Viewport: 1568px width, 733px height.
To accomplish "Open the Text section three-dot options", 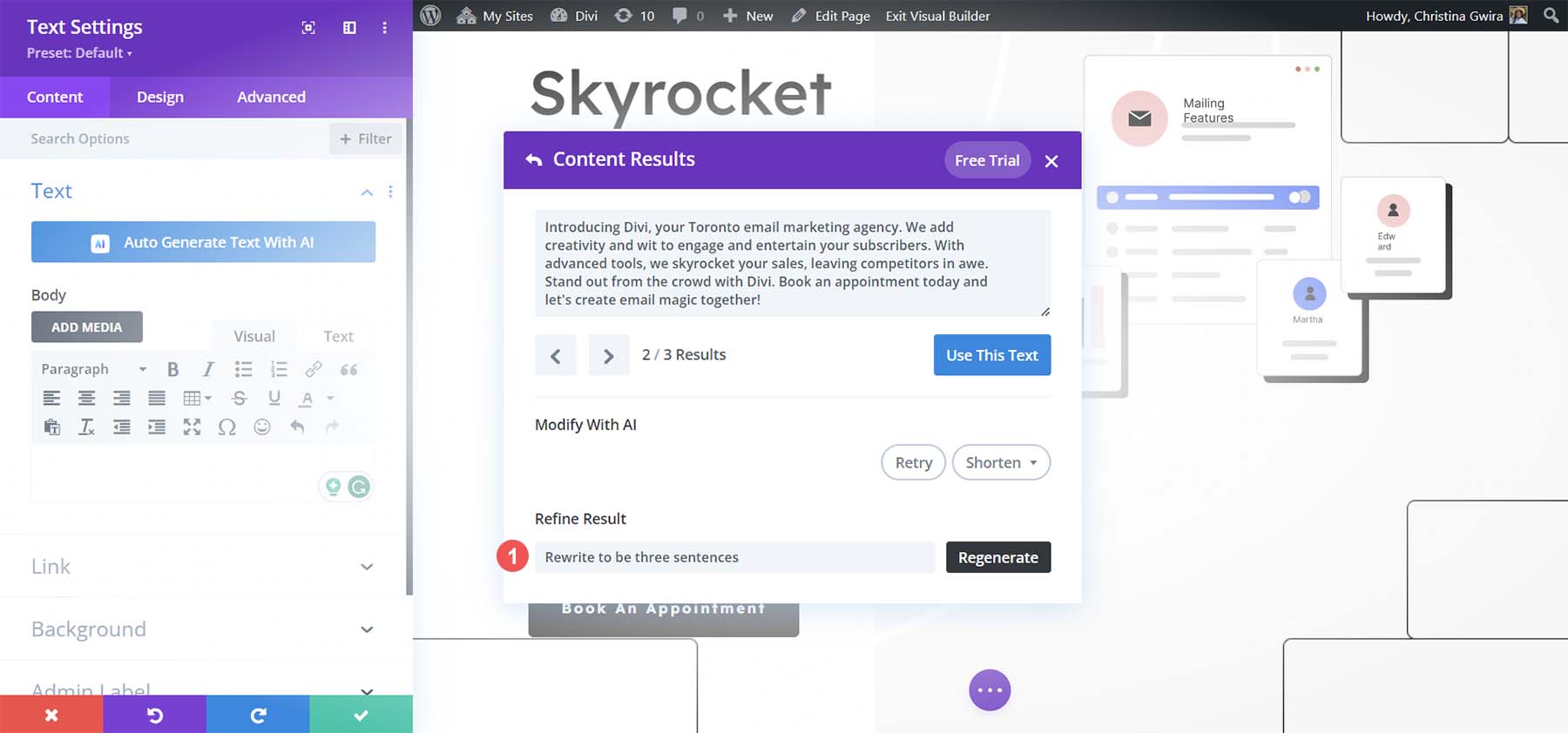I will coord(390,192).
